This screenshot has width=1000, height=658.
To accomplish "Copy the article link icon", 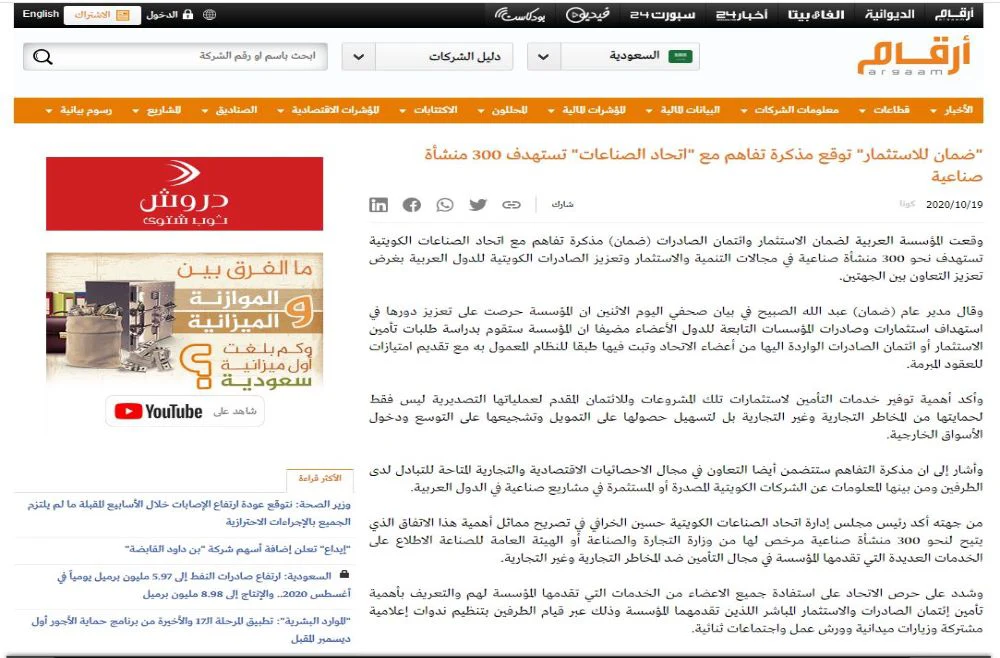I will click(x=511, y=205).
